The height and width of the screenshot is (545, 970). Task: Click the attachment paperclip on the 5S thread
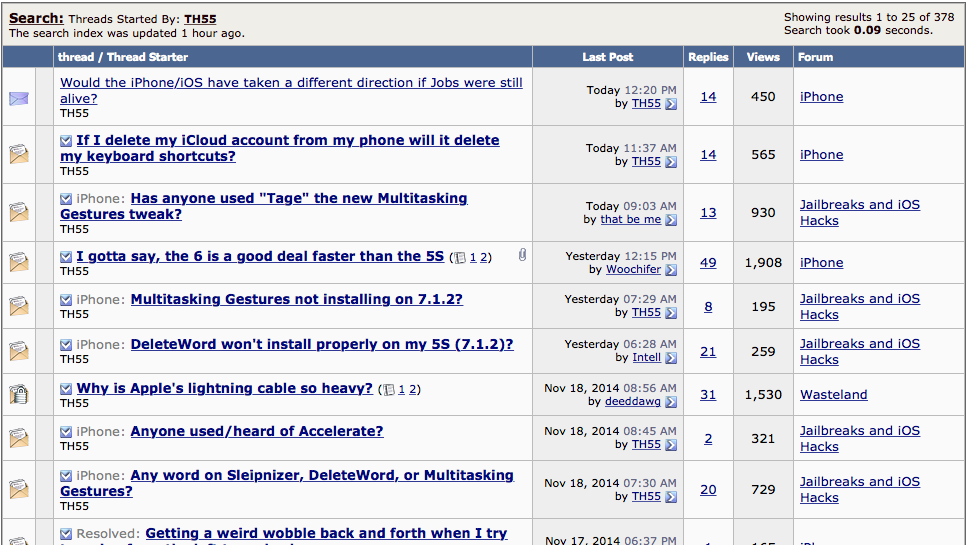522,255
